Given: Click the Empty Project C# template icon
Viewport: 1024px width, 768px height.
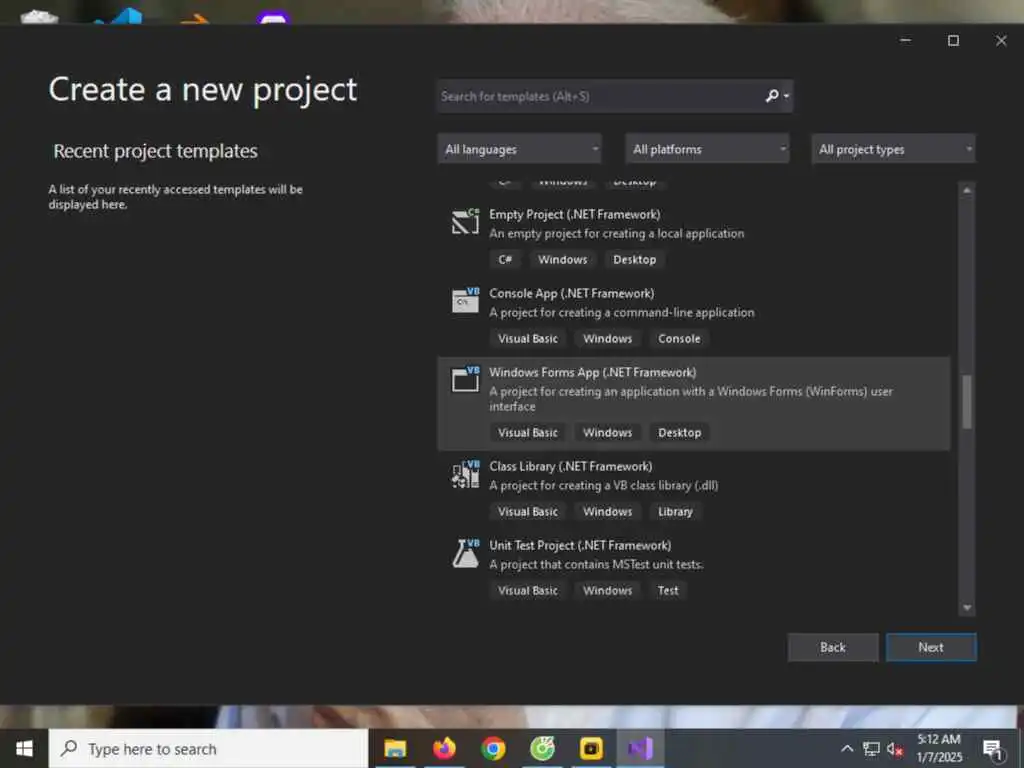Looking at the screenshot, I should tap(465, 222).
